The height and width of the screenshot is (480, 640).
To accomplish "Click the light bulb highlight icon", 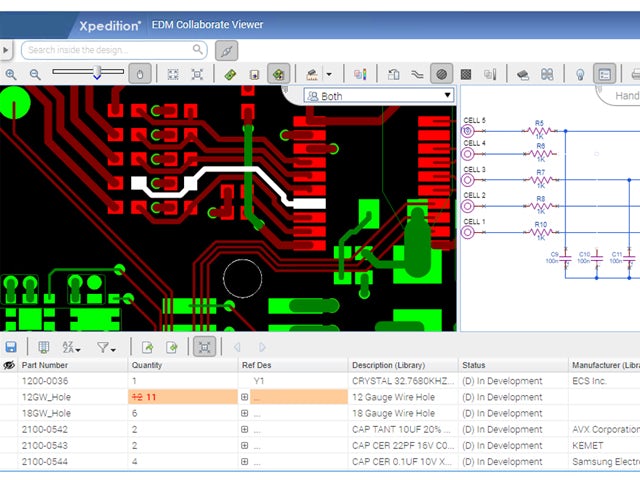I will point(580,74).
